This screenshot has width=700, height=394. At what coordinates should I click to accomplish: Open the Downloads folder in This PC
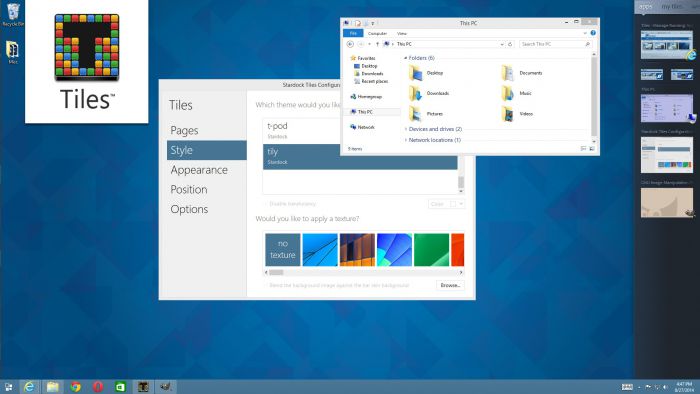click(429, 93)
